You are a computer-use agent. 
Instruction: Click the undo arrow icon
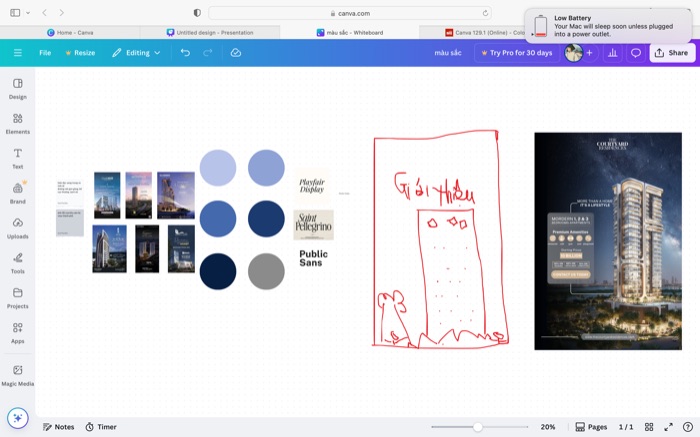[185, 53]
